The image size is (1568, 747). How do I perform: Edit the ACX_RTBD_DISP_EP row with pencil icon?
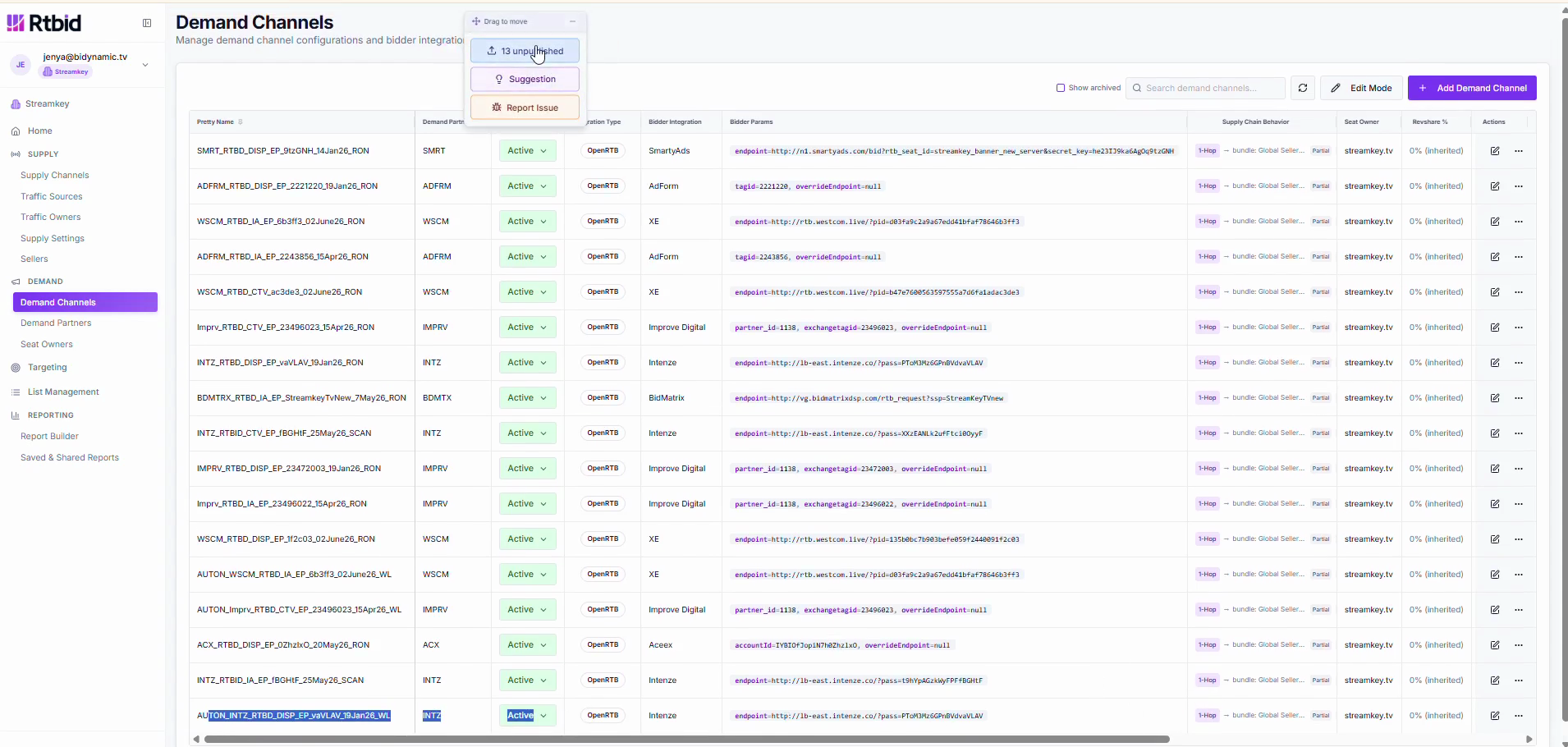point(1495,645)
